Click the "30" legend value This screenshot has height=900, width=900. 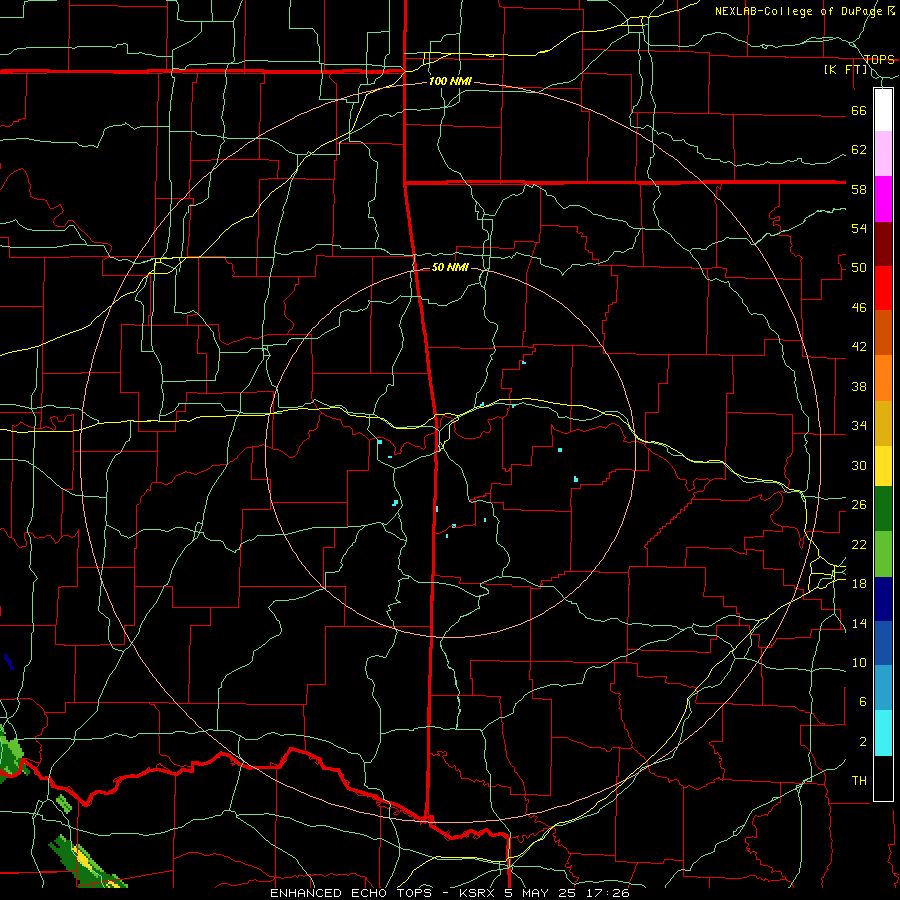(859, 465)
